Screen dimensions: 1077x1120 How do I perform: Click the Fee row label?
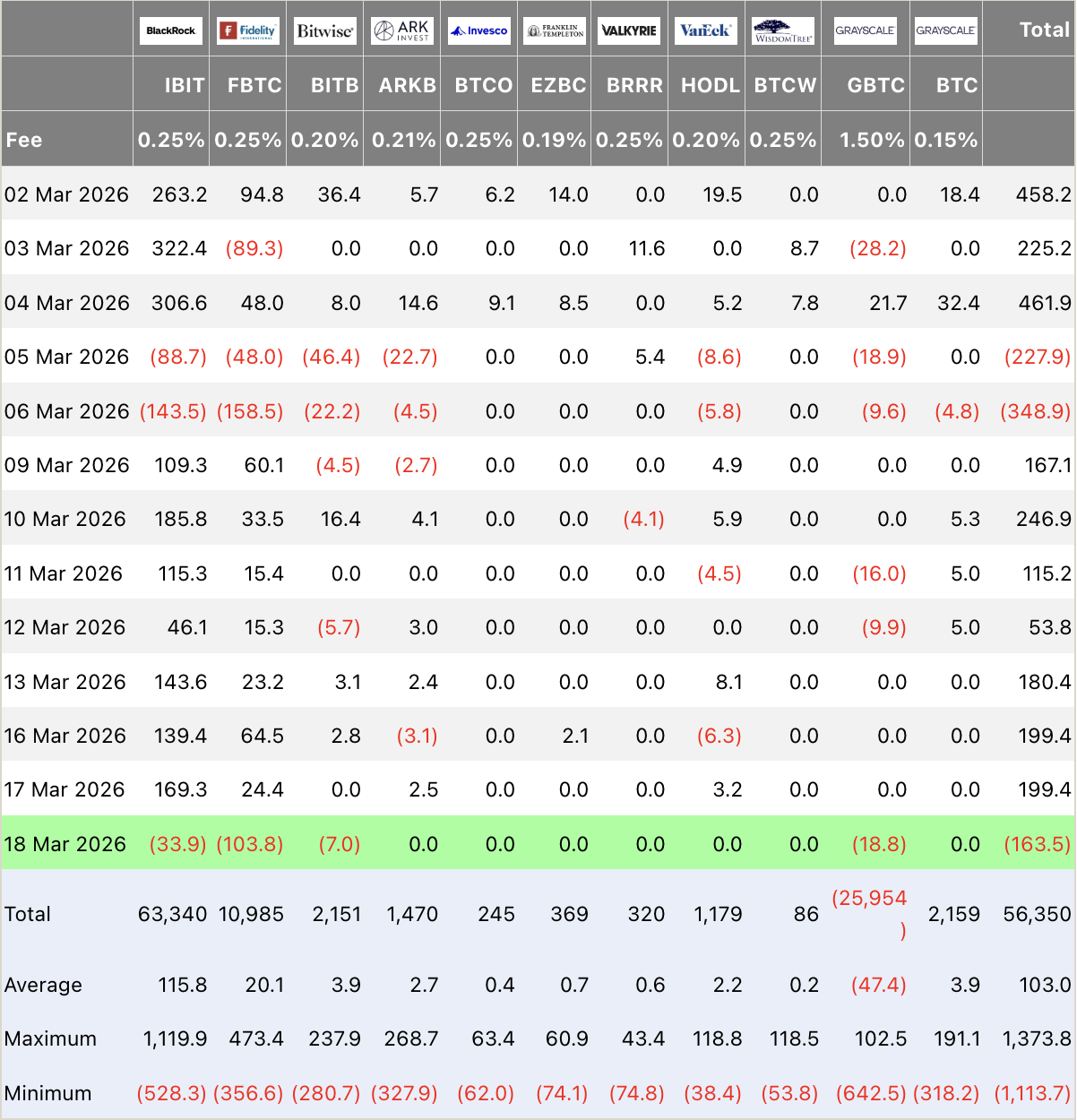pyautogui.click(x=24, y=140)
